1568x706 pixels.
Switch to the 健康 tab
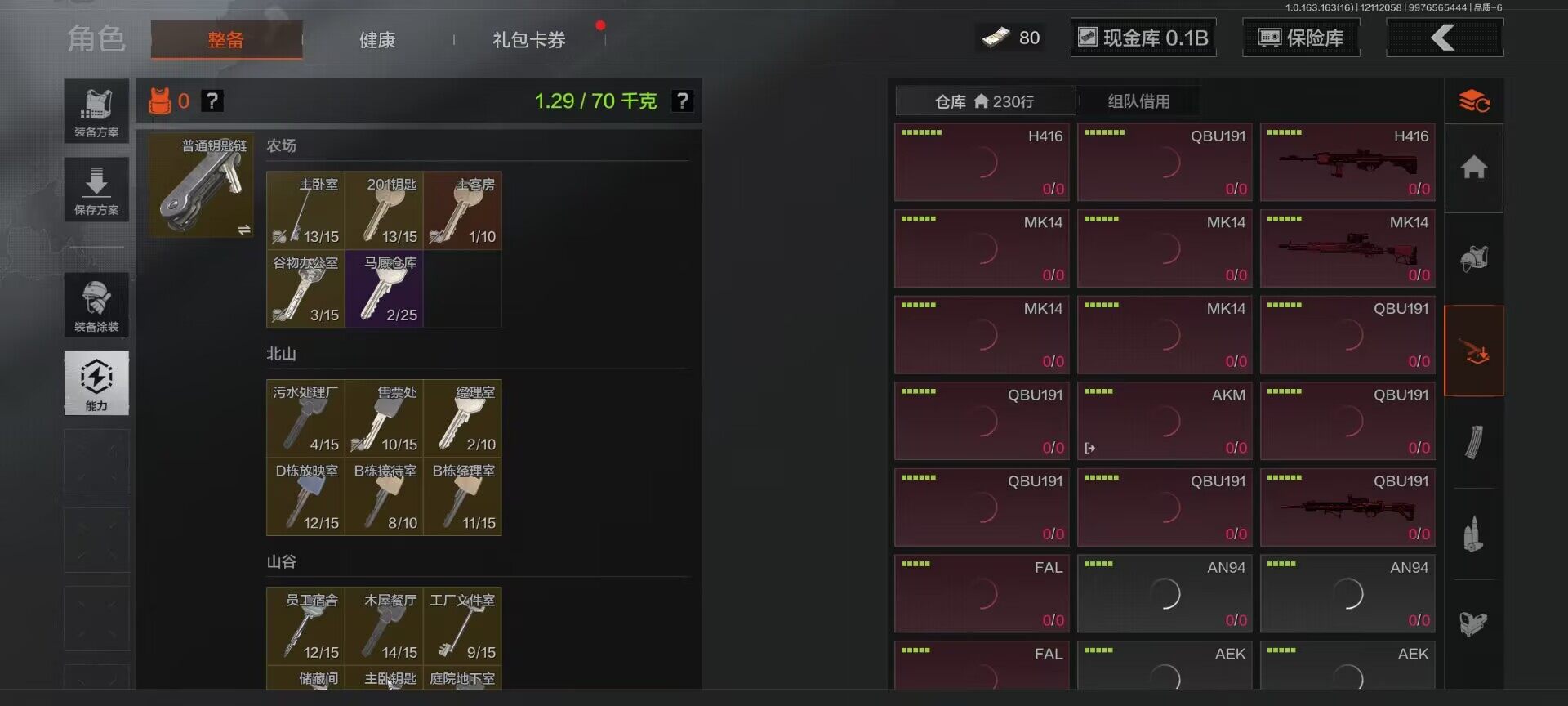click(377, 40)
